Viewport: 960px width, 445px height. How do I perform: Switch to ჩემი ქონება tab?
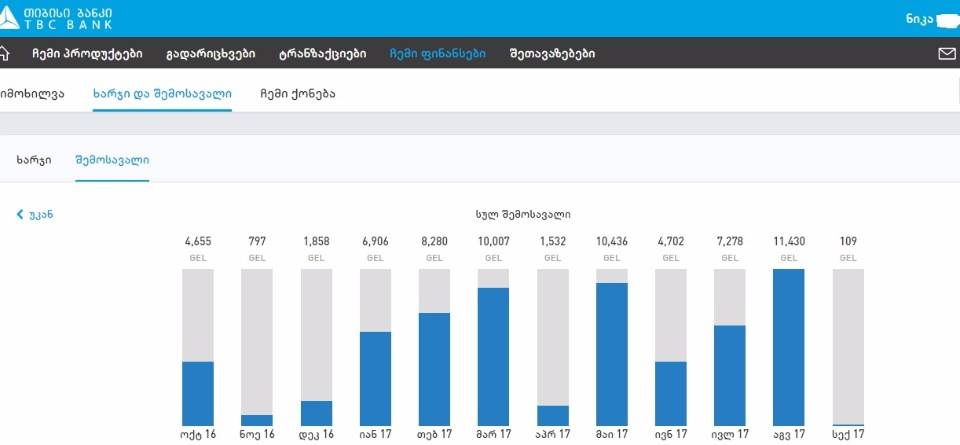[298, 94]
